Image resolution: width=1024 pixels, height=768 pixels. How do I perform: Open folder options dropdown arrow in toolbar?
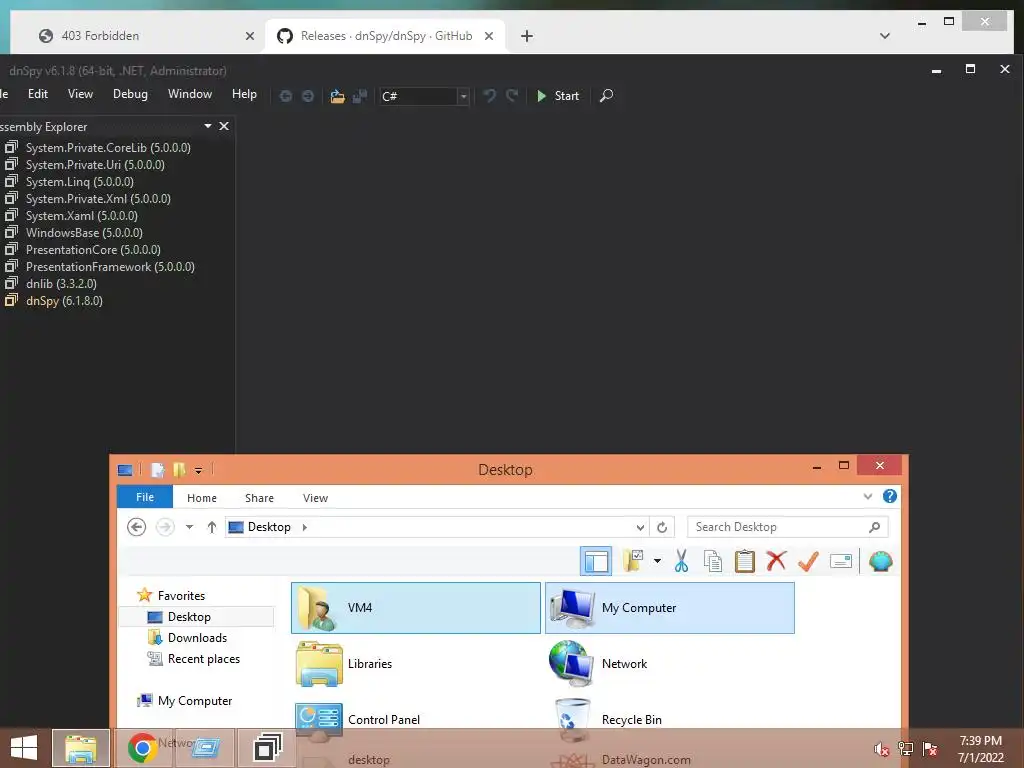[657, 561]
